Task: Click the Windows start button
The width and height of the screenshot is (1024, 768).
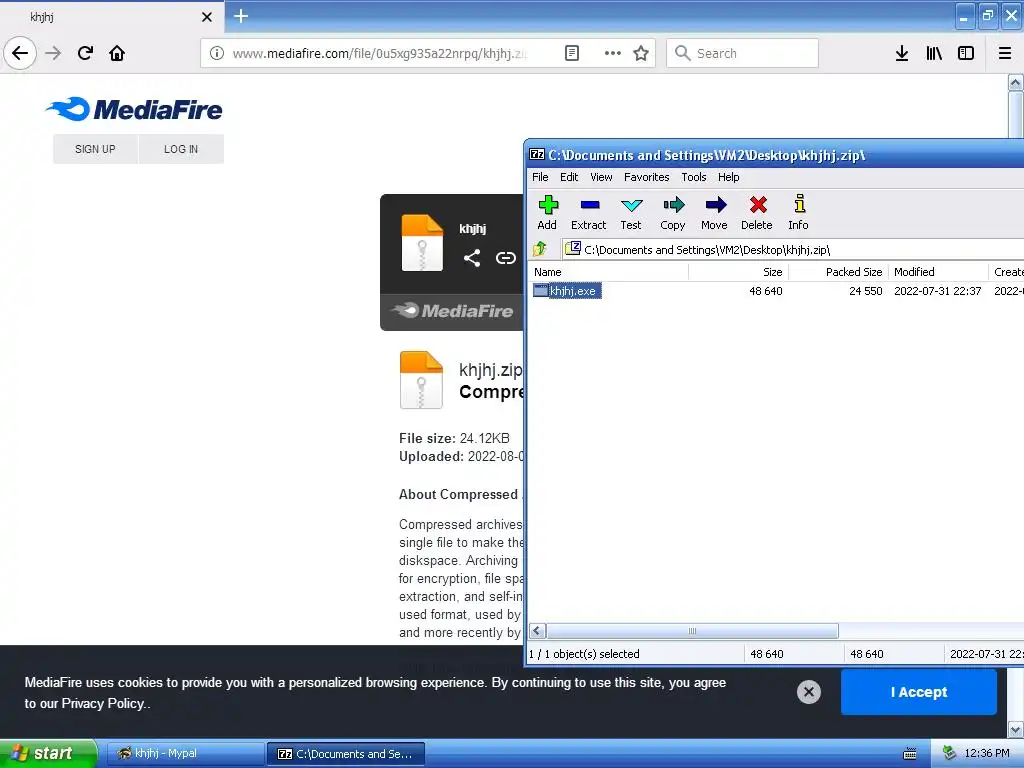Action: pyautogui.click(x=48, y=753)
